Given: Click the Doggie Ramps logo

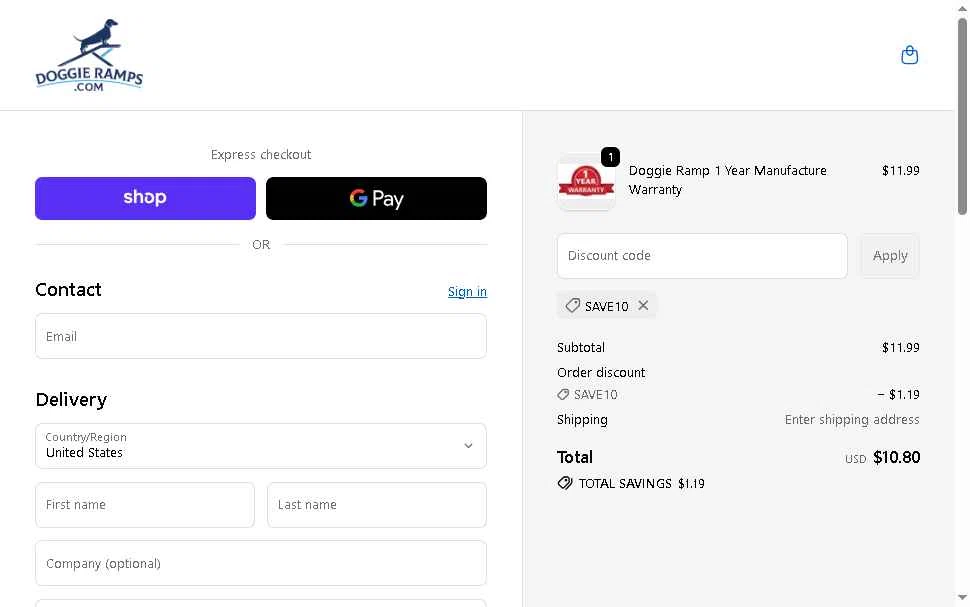Looking at the screenshot, I should (x=89, y=56).
